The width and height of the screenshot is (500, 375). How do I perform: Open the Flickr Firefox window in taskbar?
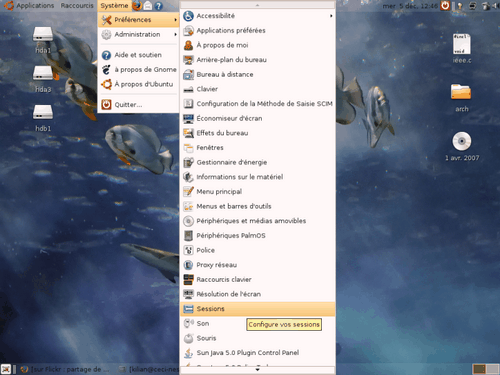pyautogui.click(x=65, y=369)
